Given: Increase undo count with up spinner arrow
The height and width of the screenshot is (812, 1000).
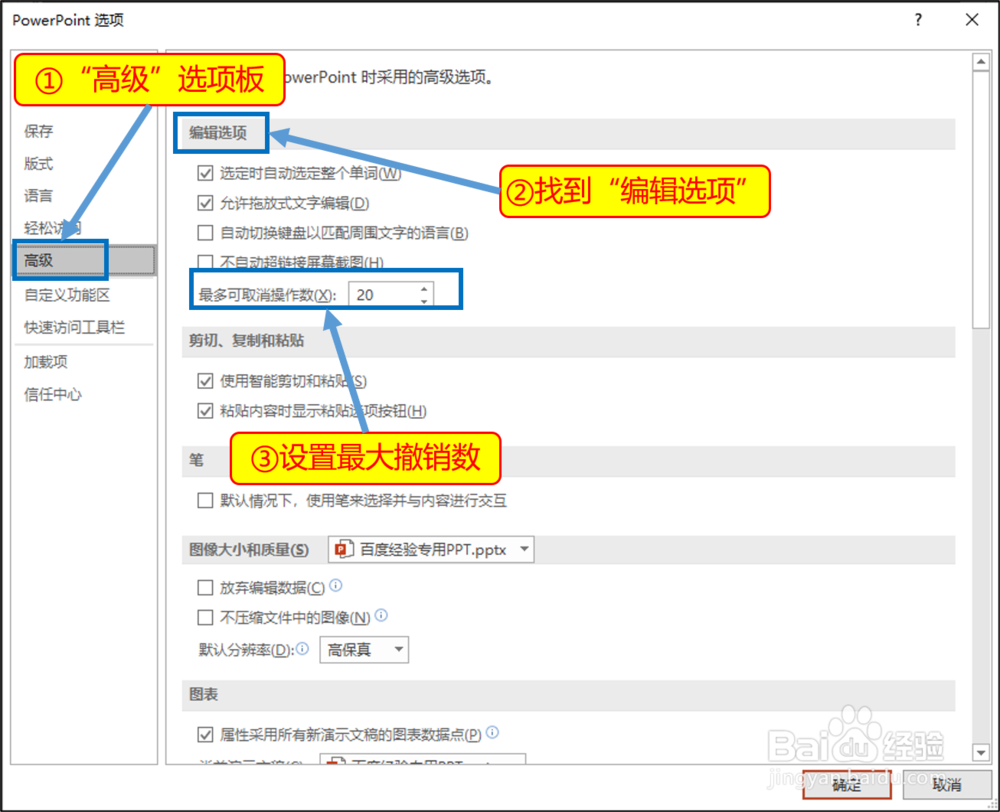Looking at the screenshot, I should tap(425, 289).
